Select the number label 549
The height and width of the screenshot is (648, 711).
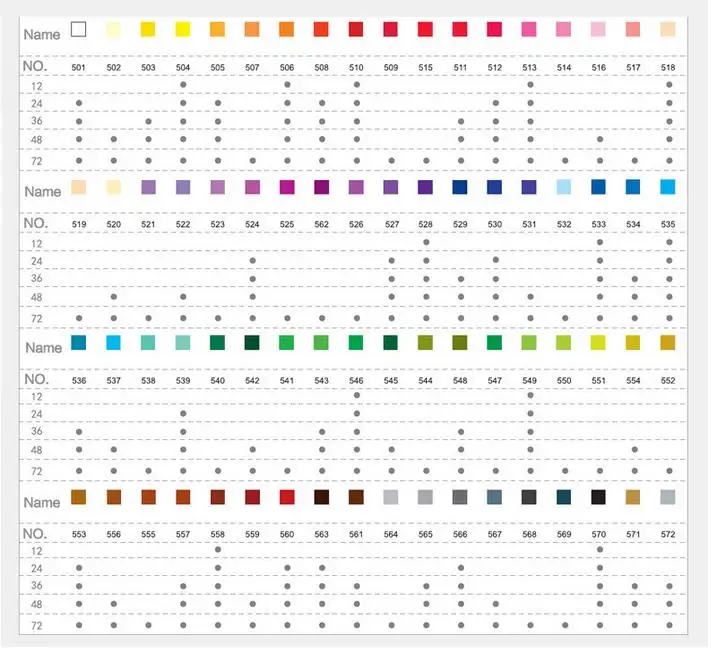click(529, 380)
